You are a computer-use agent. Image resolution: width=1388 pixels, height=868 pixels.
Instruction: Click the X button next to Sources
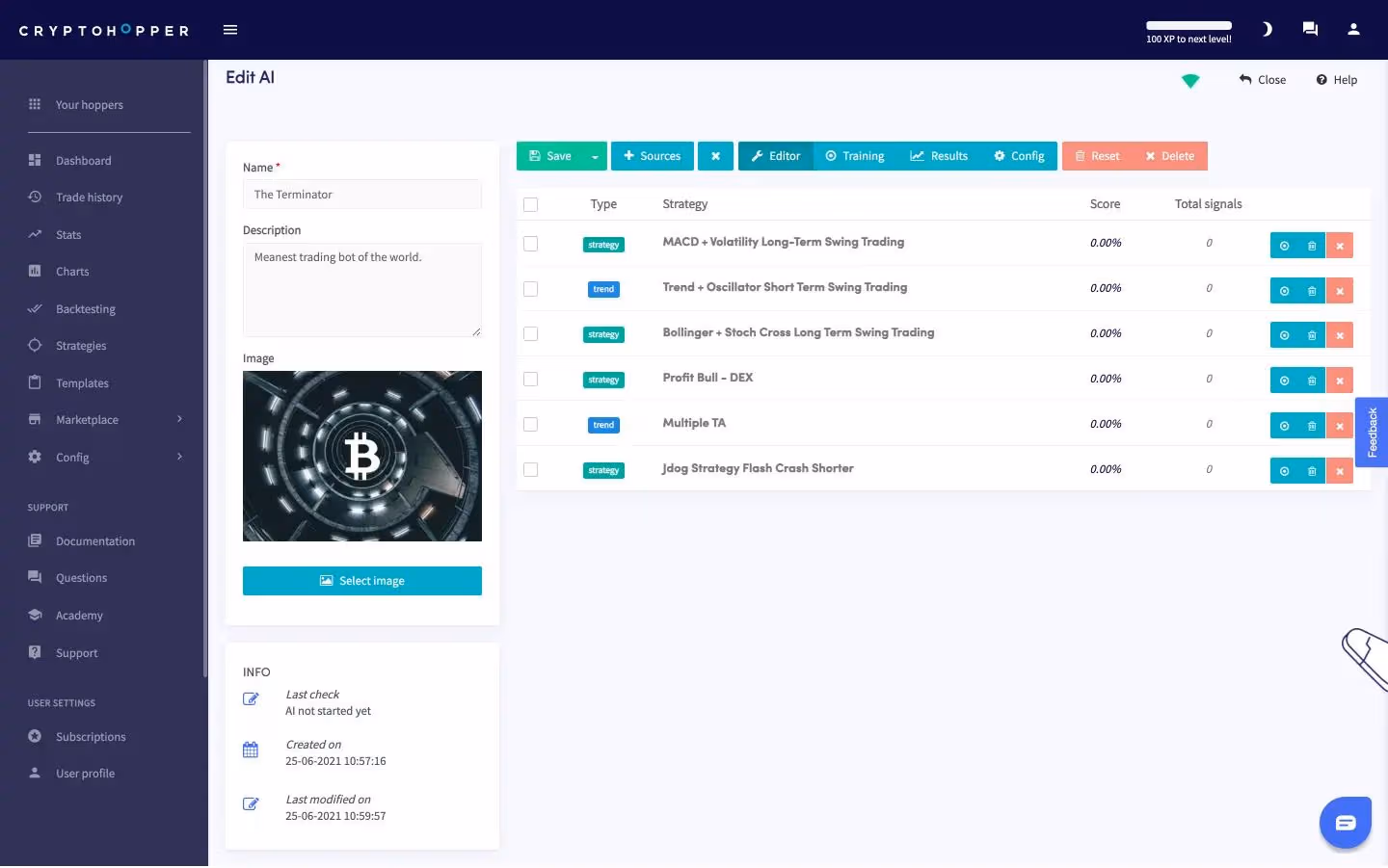715,156
